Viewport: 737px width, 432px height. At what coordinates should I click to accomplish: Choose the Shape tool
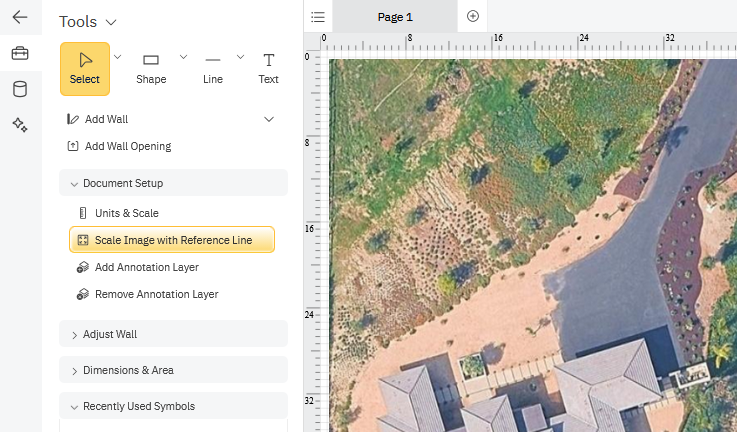[x=151, y=68]
